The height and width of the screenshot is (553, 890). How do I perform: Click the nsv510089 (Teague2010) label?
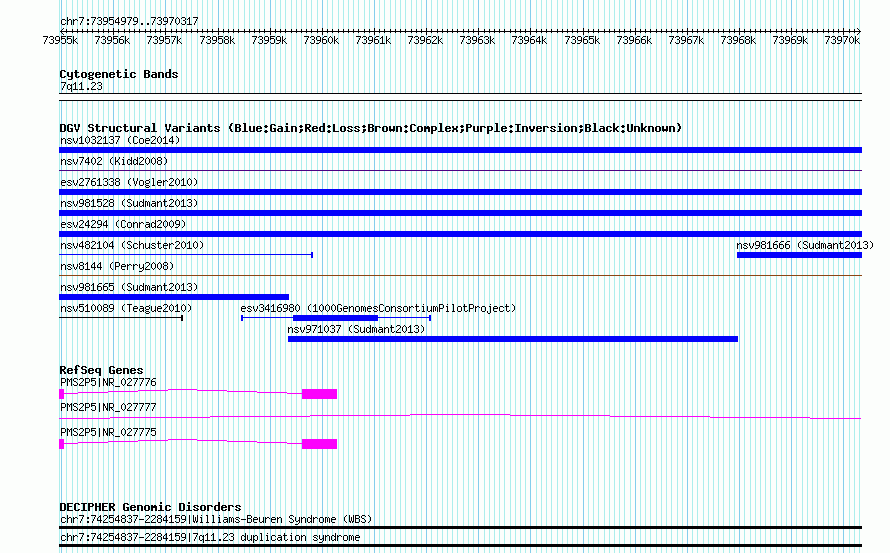point(126,308)
